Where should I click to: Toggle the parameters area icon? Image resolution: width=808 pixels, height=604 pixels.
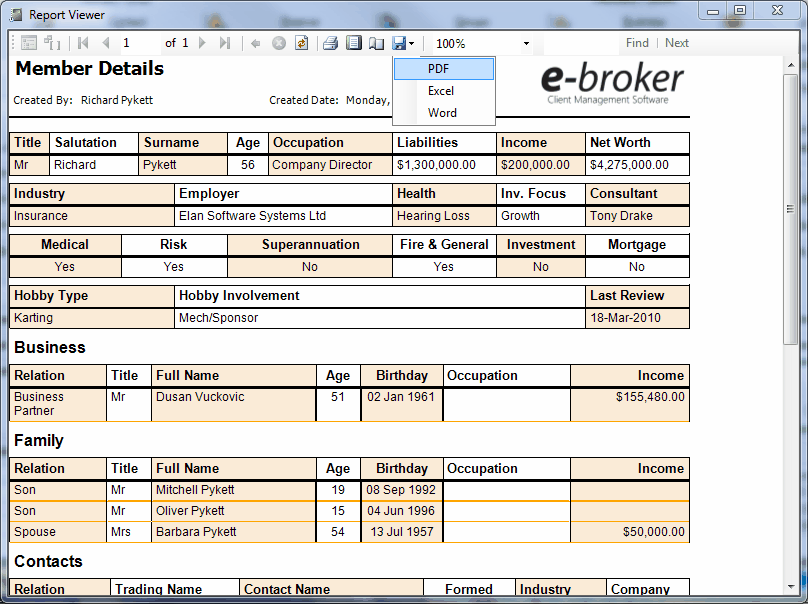coord(52,43)
